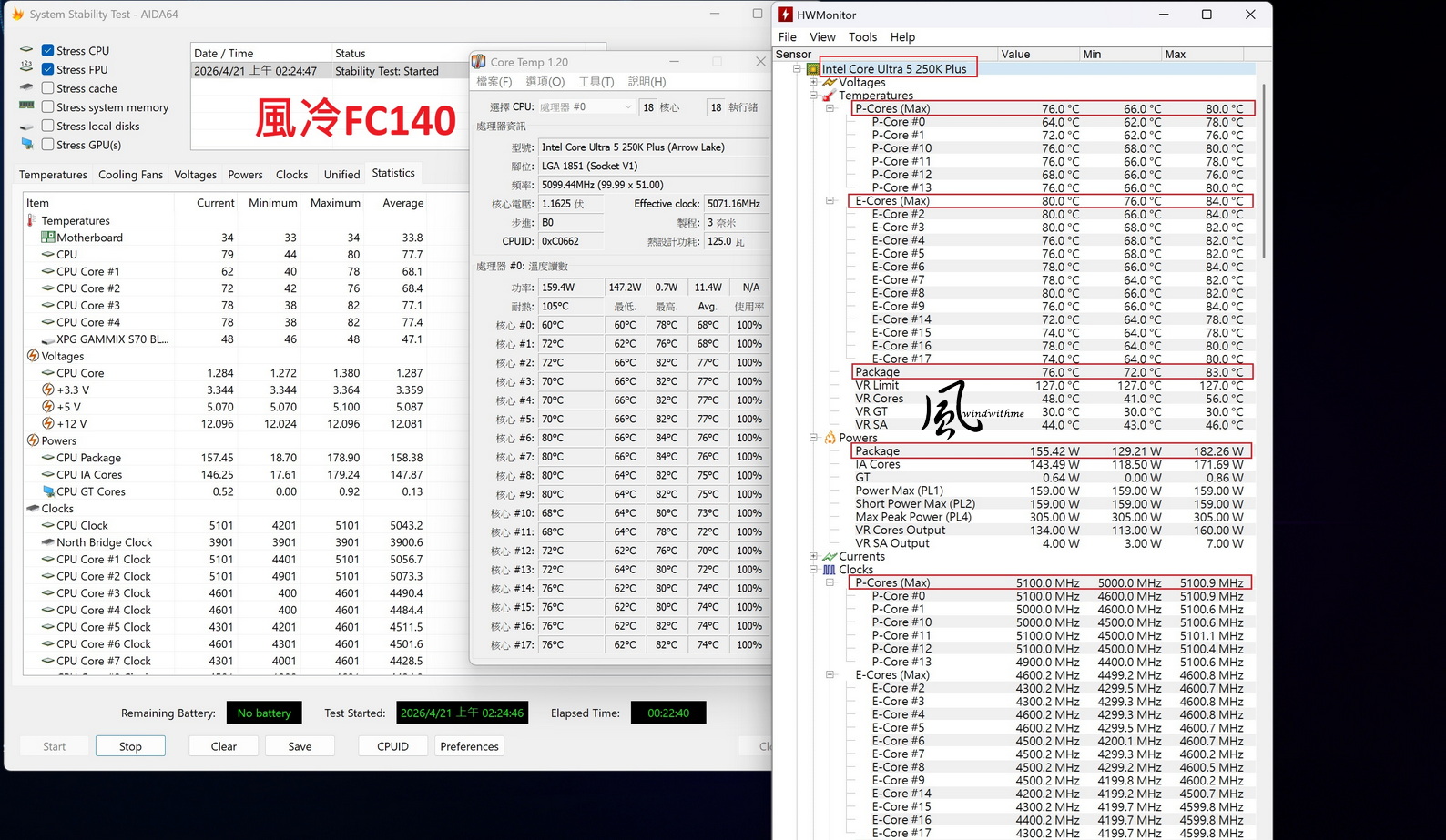The image size is (1446, 840).
Task: Expand the Voltages node in HWMonitor
Action: click(x=813, y=82)
